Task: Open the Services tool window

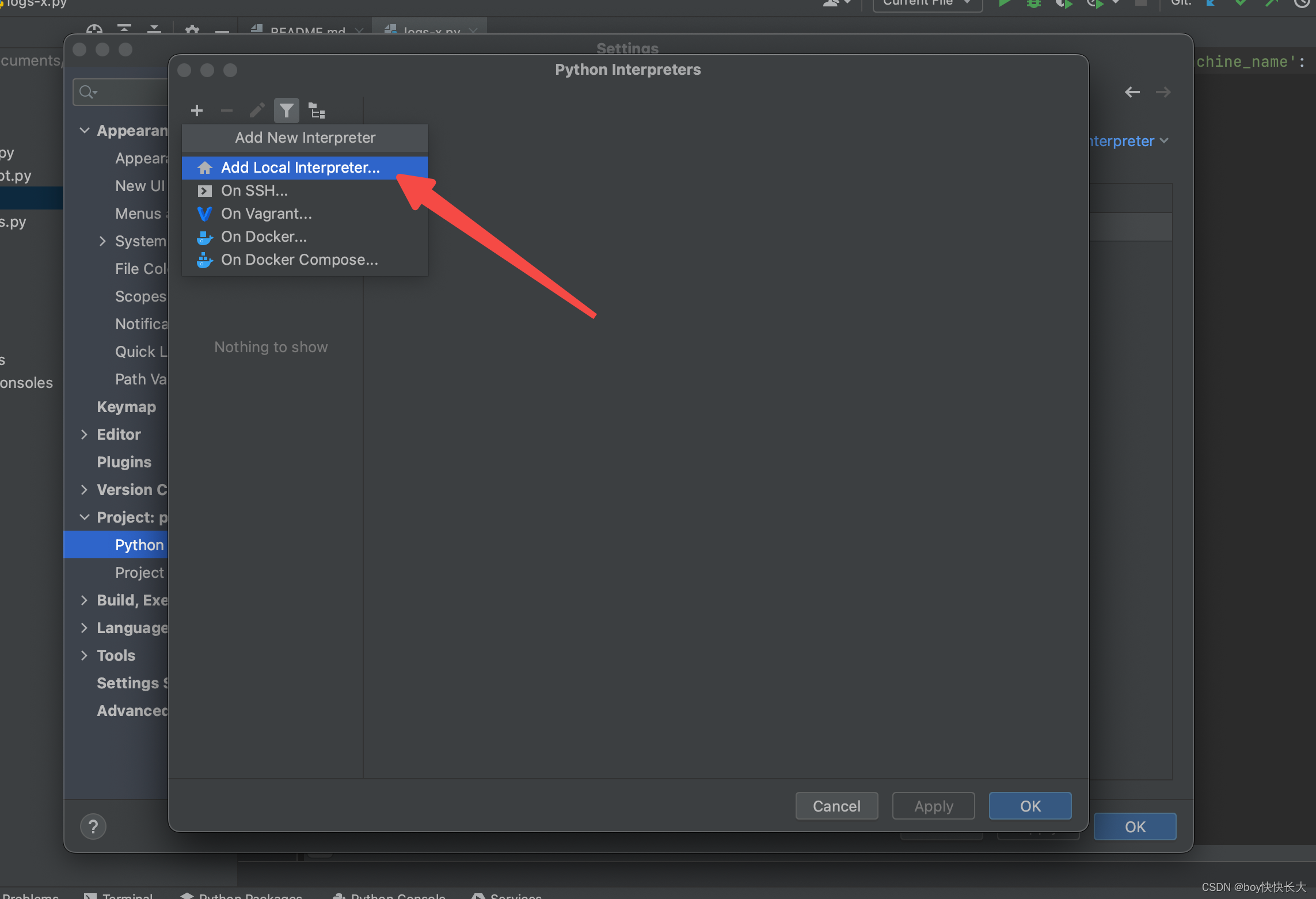Action: 507,896
